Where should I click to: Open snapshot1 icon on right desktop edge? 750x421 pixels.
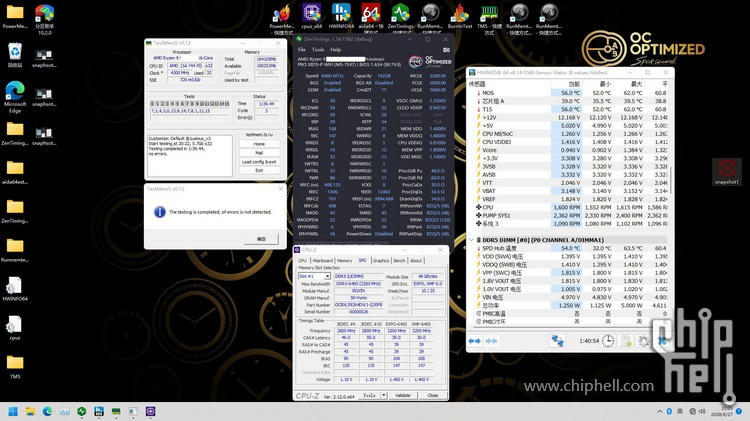coord(727,172)
